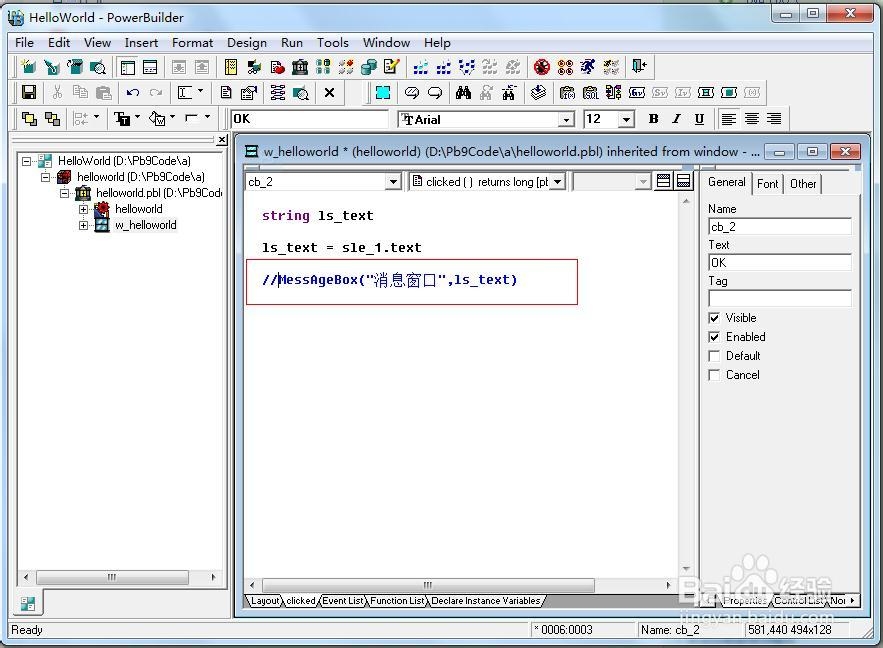Image resolution: width=883 pixels, height=648 pixels.
Task: Open the clicked event dropdown
Action: tap(558, 181)
